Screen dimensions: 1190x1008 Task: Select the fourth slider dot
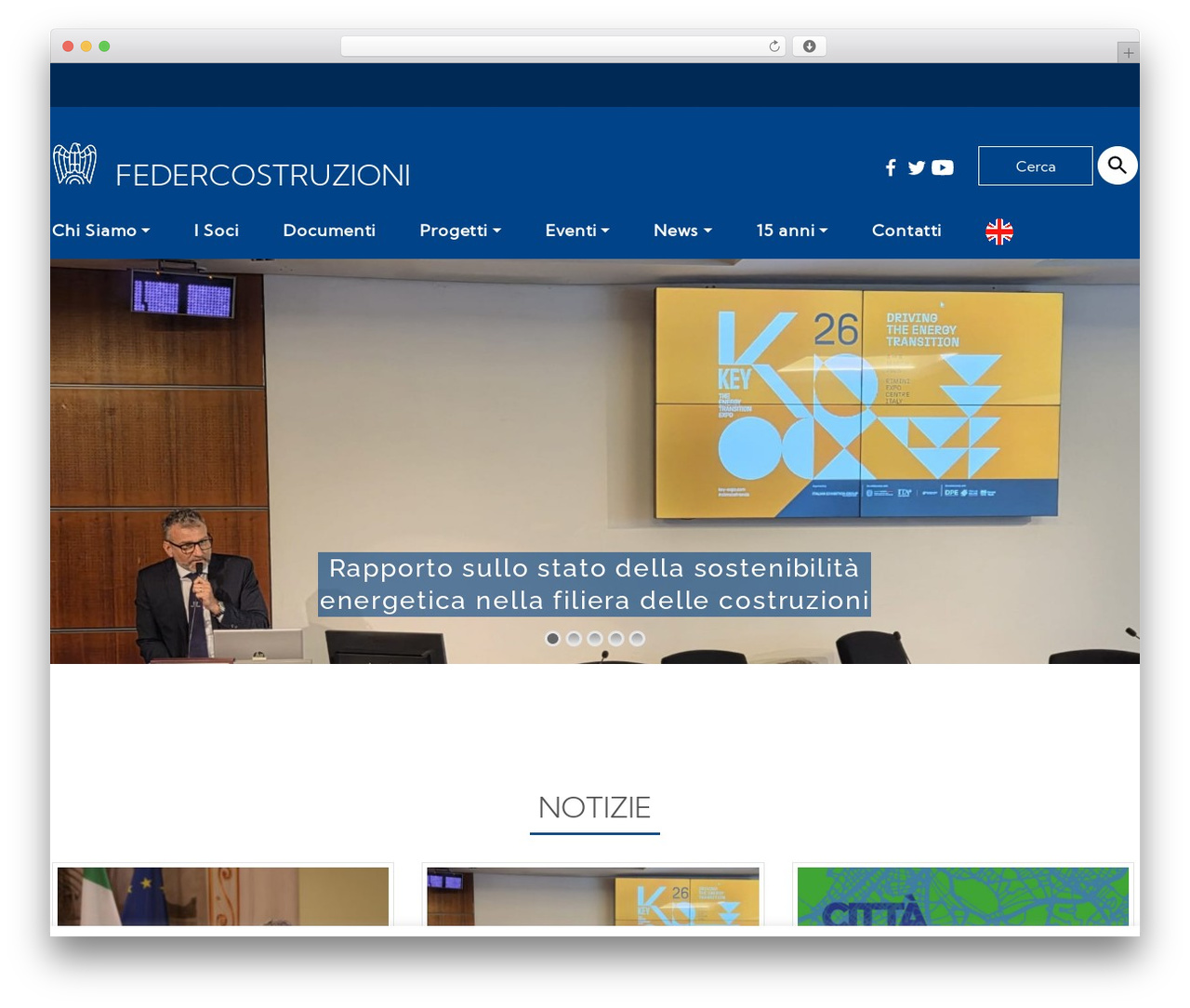pyautogui.click(x=615, y=638)
